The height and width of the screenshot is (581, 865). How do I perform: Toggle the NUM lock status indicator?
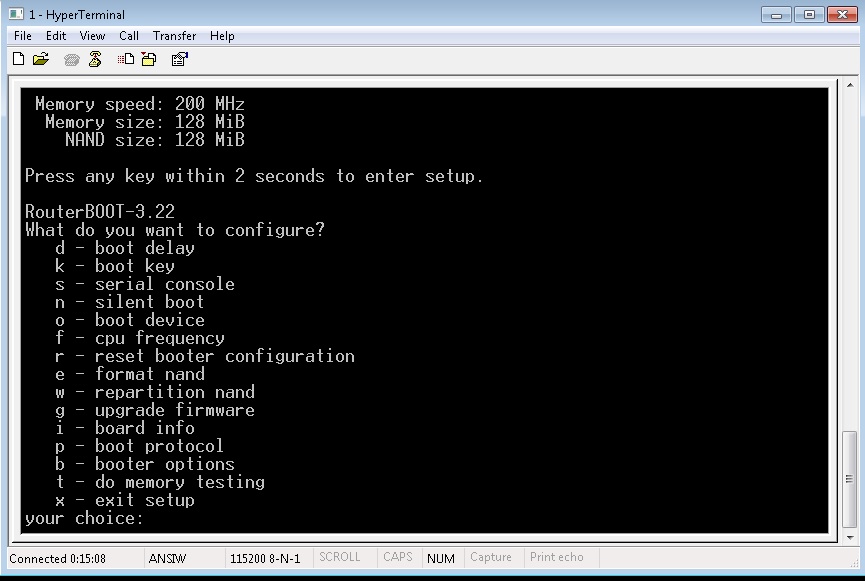coord(440,557)
